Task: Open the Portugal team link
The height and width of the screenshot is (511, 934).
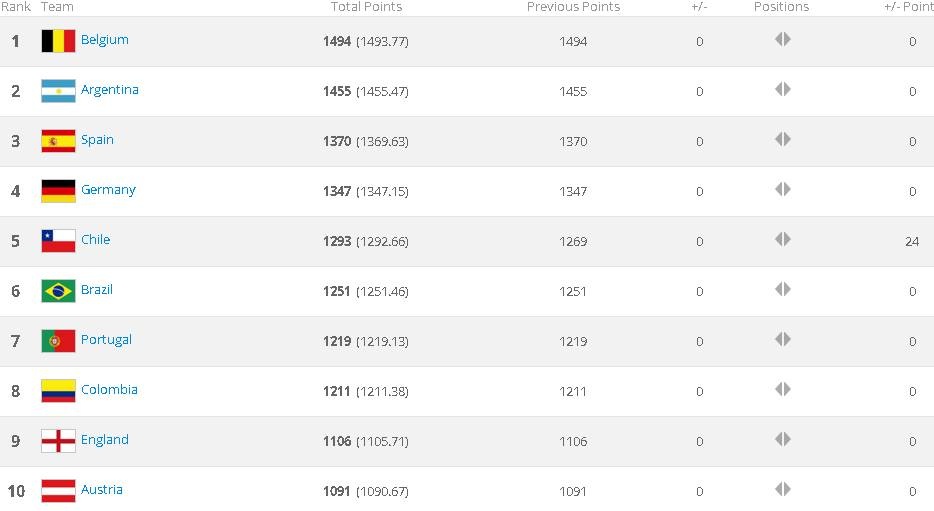Action: point(106,340)
